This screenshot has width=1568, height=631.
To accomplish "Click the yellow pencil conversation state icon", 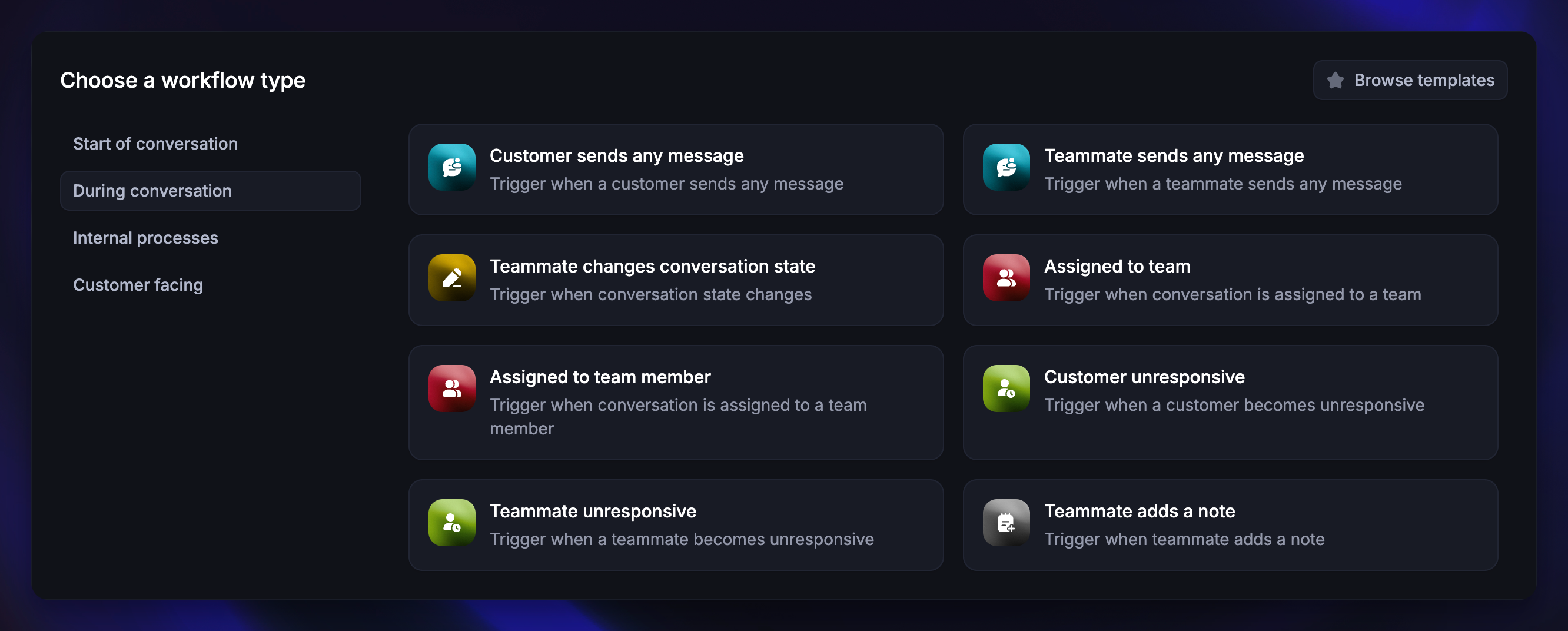I will [x=451, y=278].
